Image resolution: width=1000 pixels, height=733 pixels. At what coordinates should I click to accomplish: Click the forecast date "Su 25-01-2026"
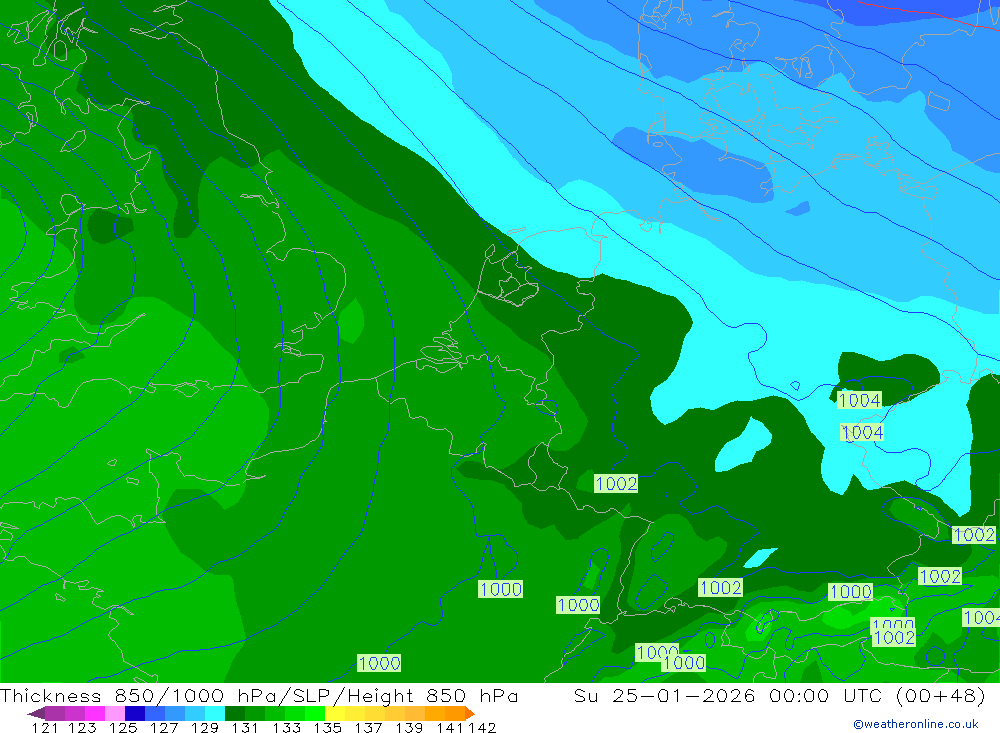pos(664,695)
